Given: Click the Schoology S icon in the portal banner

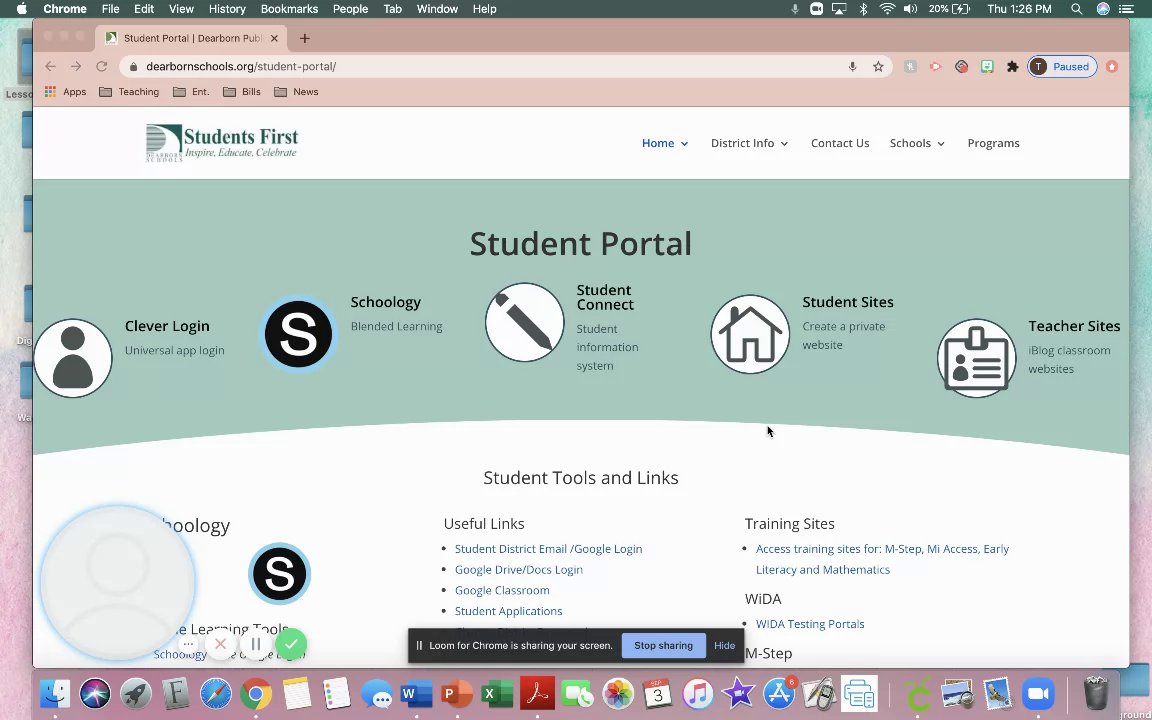Looking at the screenshot, I should point(298,334).
